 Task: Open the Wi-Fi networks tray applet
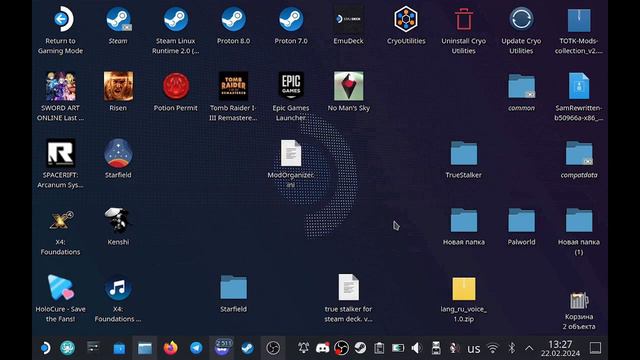tap(493, 348)
